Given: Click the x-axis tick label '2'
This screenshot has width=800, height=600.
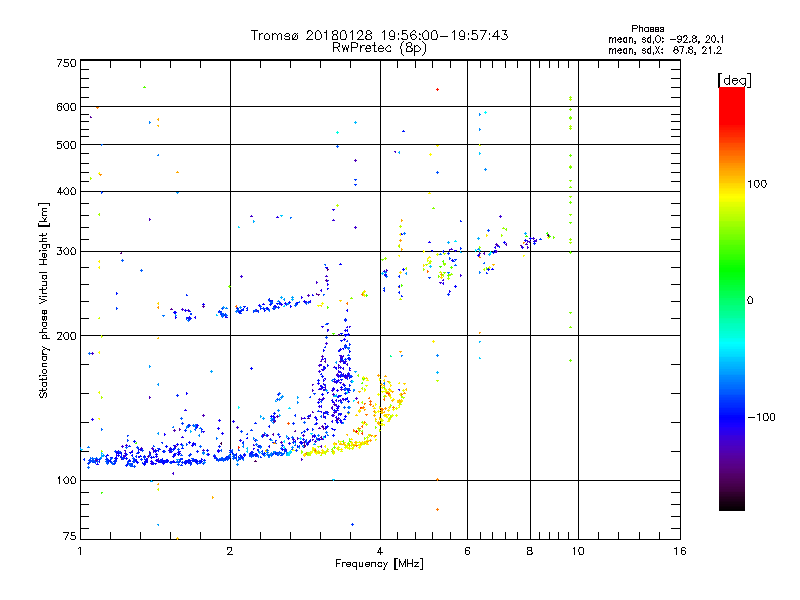Looking at the screenshot, I should [230, 551].
